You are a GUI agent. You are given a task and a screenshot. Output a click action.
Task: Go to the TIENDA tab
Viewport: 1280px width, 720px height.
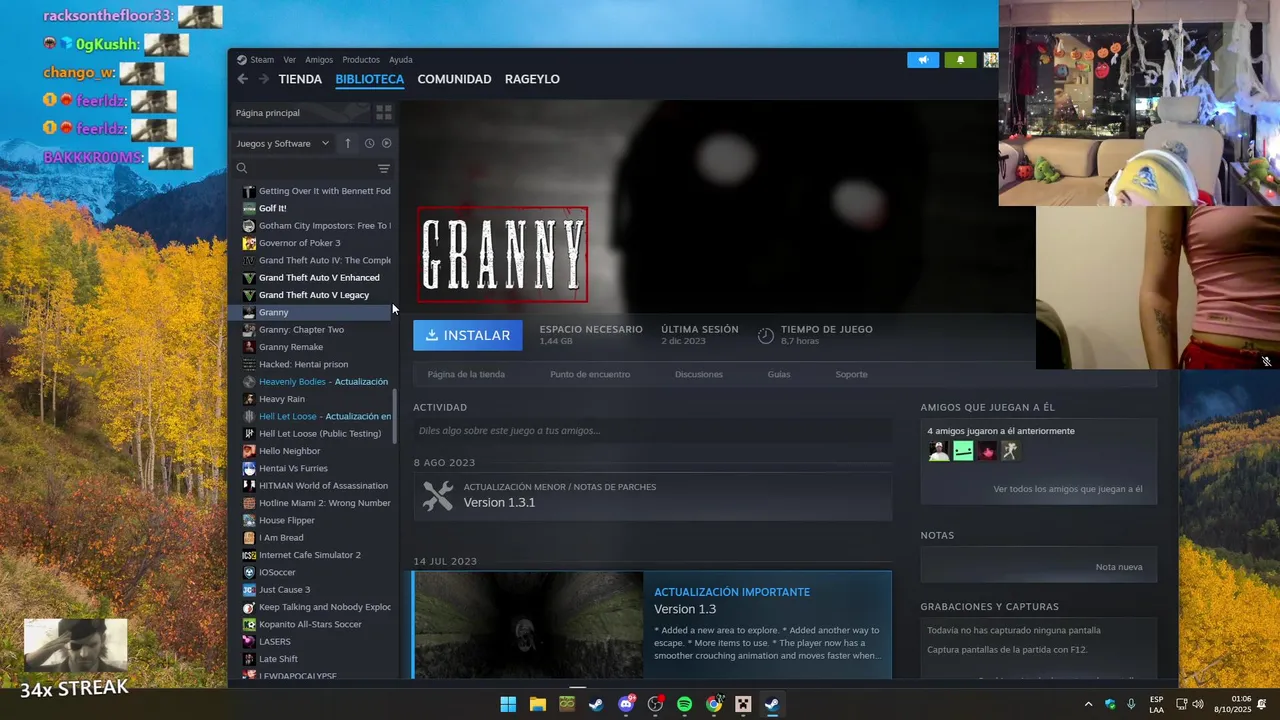click(x=300, y=79)
